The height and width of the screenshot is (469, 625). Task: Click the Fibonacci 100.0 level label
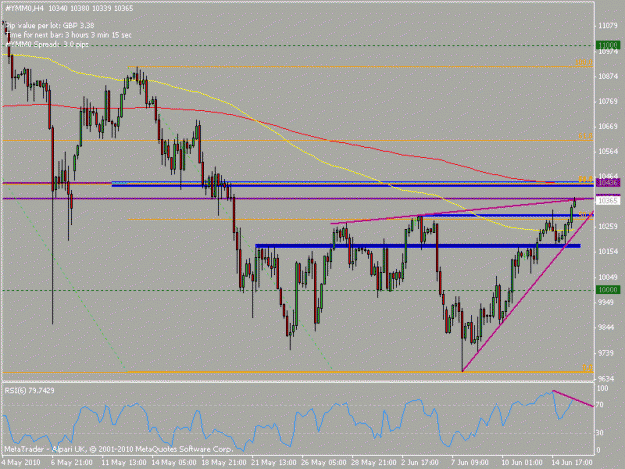click(584, 63)
